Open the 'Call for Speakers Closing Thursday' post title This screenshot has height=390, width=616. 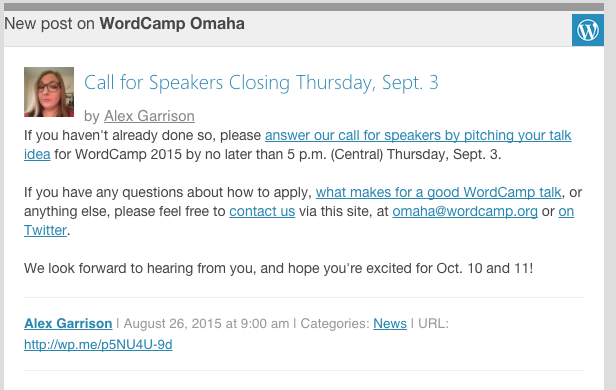261,82
